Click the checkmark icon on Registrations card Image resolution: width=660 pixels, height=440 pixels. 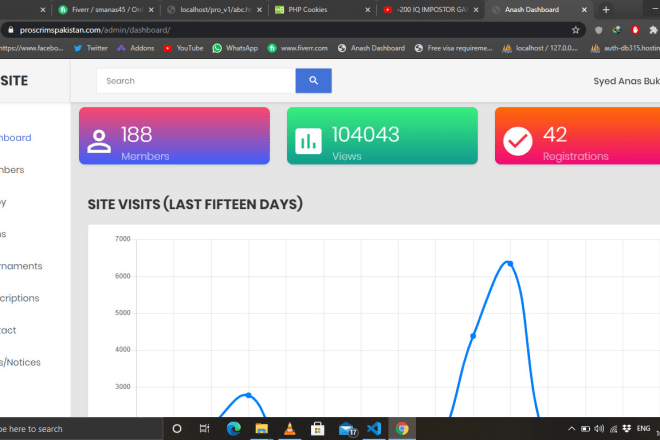pos(517,141)
